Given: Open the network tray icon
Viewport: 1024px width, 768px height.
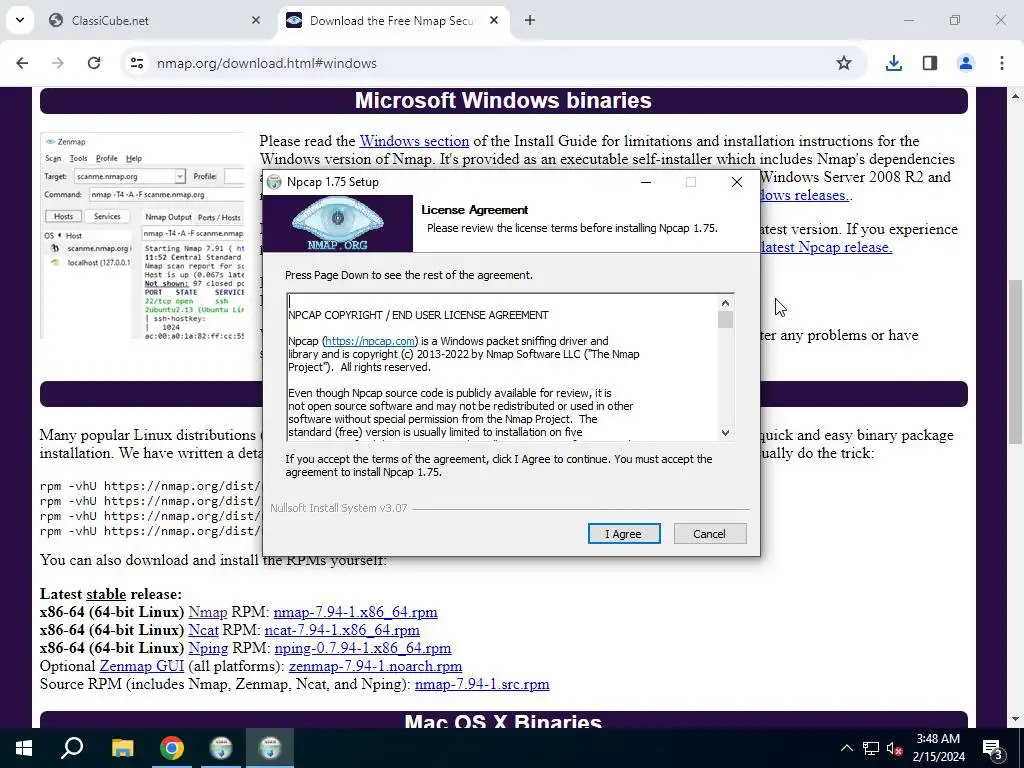Looking at the screenshot, I should [871, 748].
